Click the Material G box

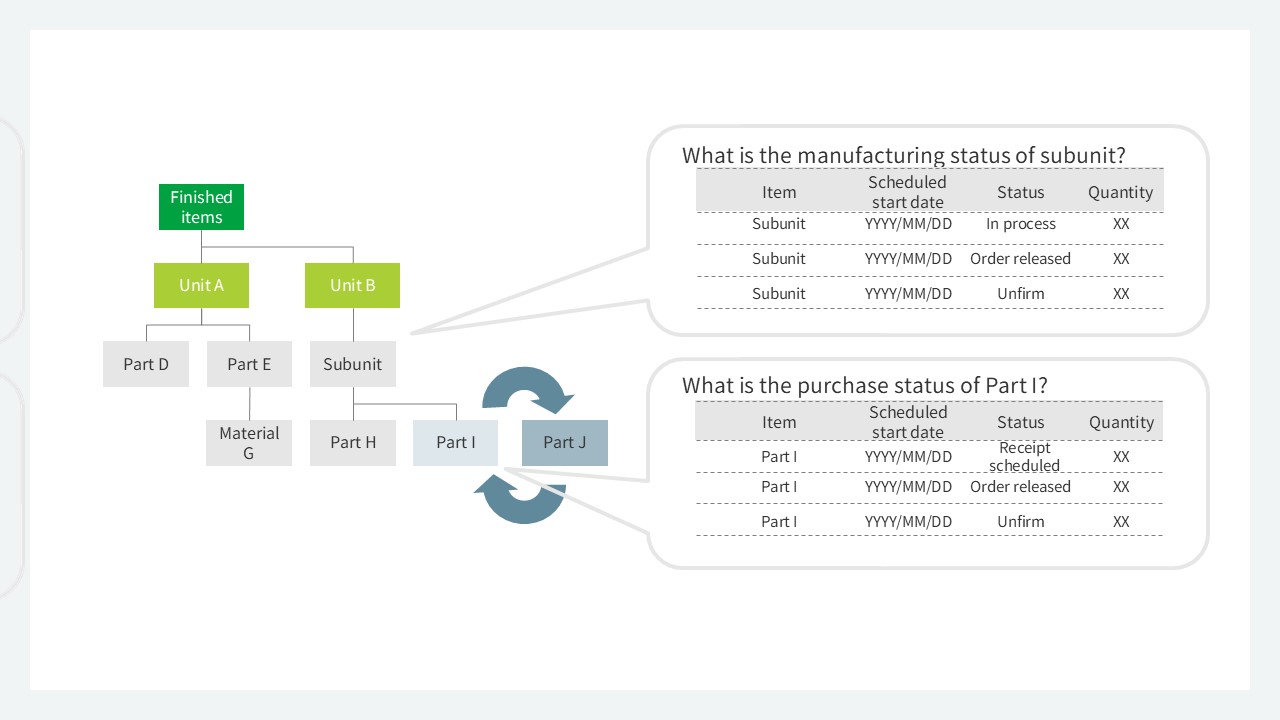(x=249, y=443)
